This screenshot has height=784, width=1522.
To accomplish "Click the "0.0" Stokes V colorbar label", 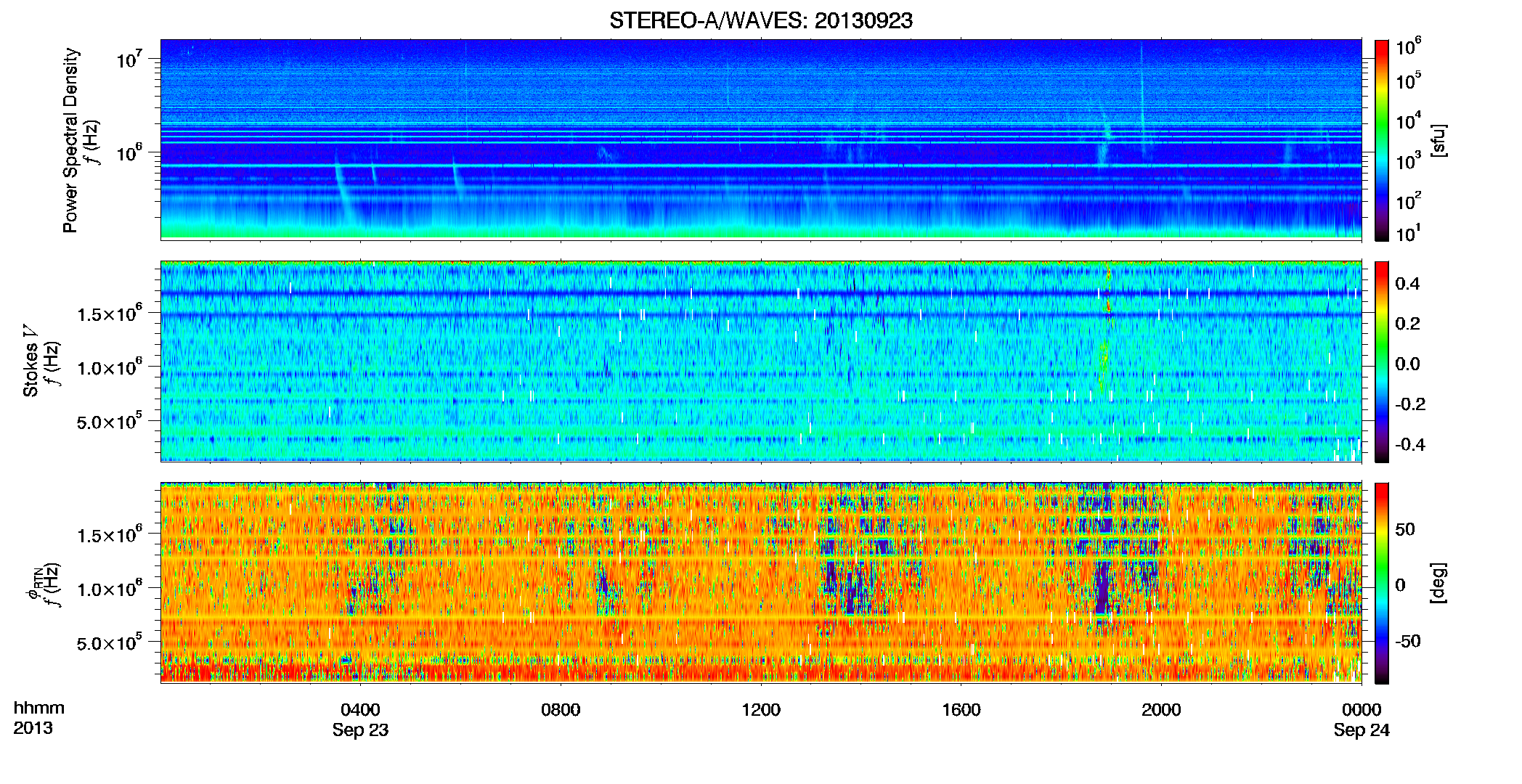I will click(x=1407, y=364).
